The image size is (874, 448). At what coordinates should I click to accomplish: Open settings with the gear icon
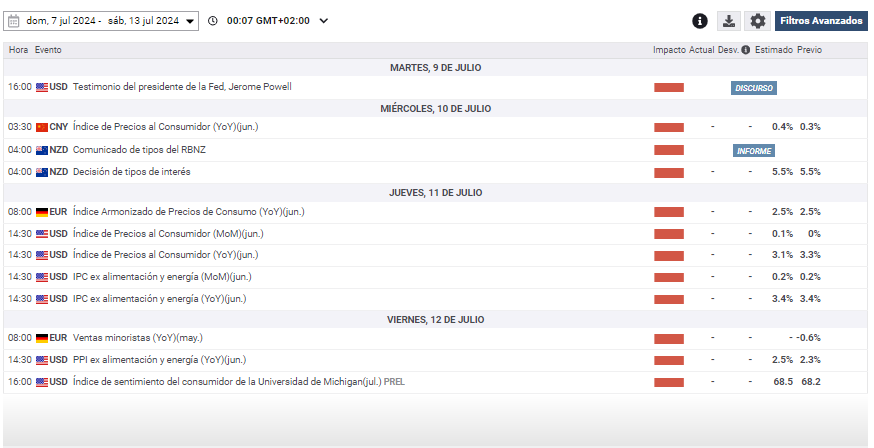758,21
